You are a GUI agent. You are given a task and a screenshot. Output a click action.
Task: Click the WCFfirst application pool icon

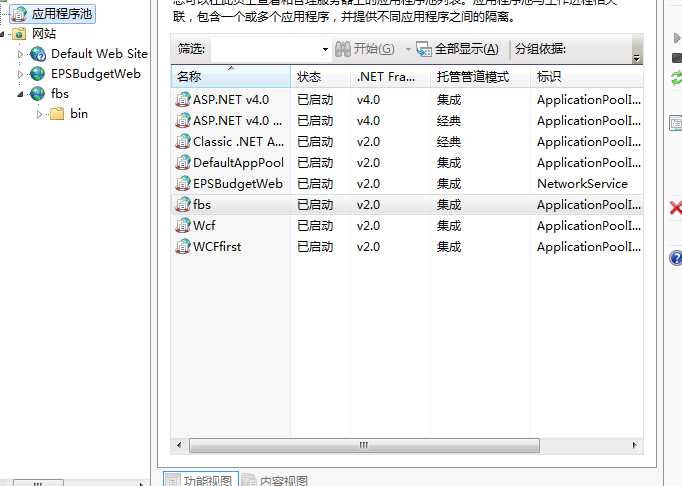(183, 247)
